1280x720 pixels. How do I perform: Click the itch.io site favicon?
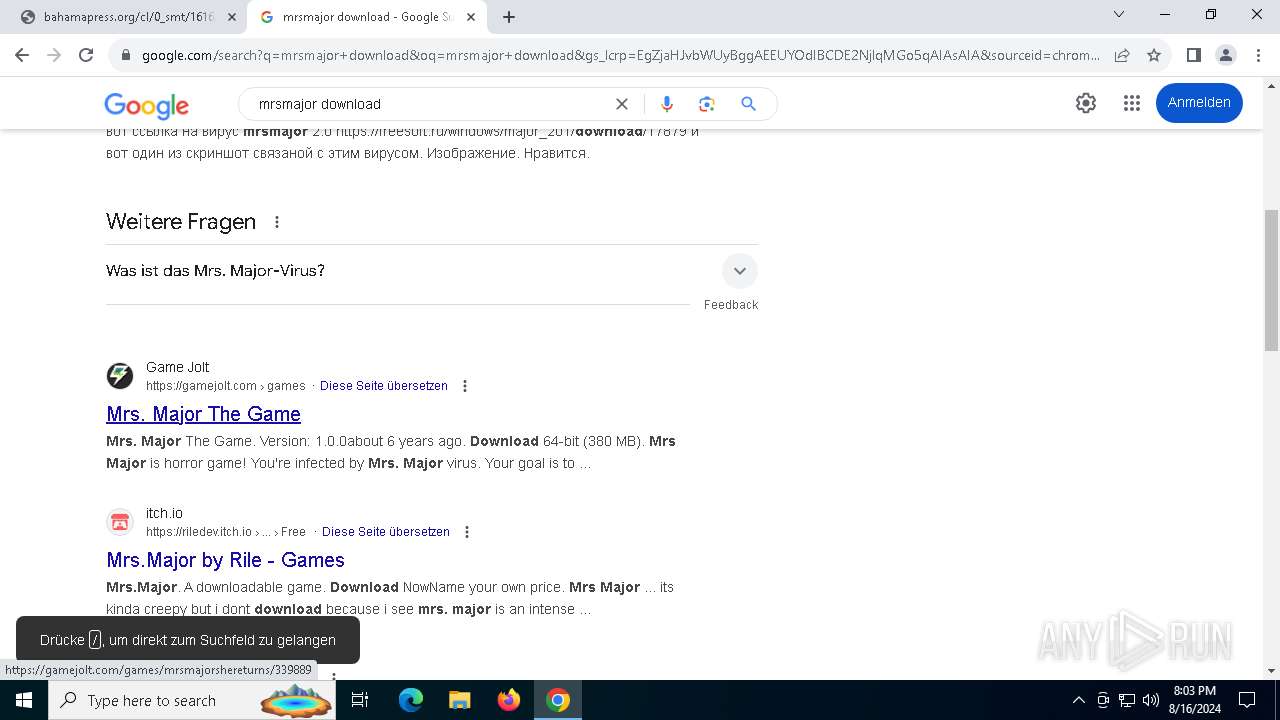coord(120,522)
